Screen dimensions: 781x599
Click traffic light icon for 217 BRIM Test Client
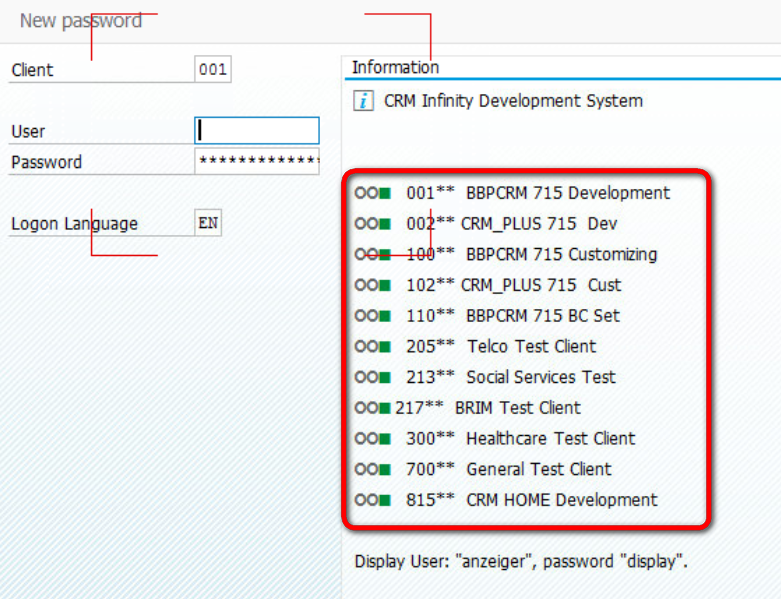click(373, 408)
